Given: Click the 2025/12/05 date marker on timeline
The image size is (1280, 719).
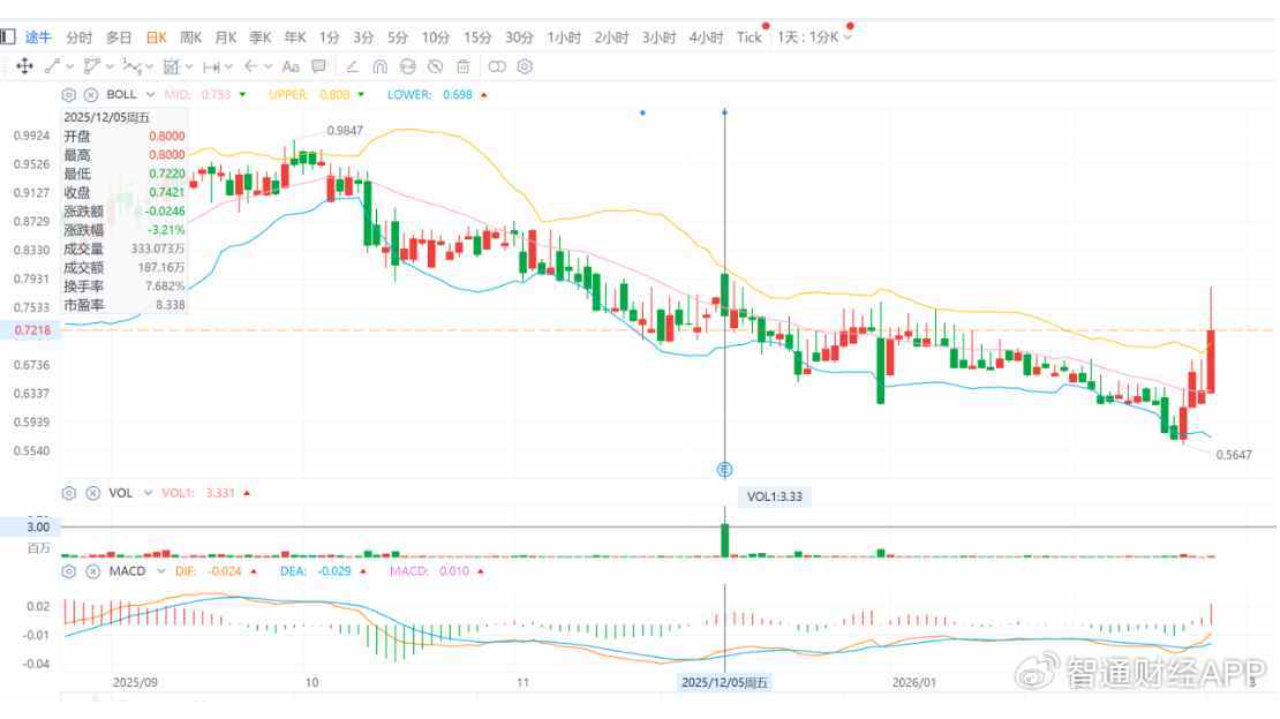Looking at the screenshot, I should pos(725,682).
